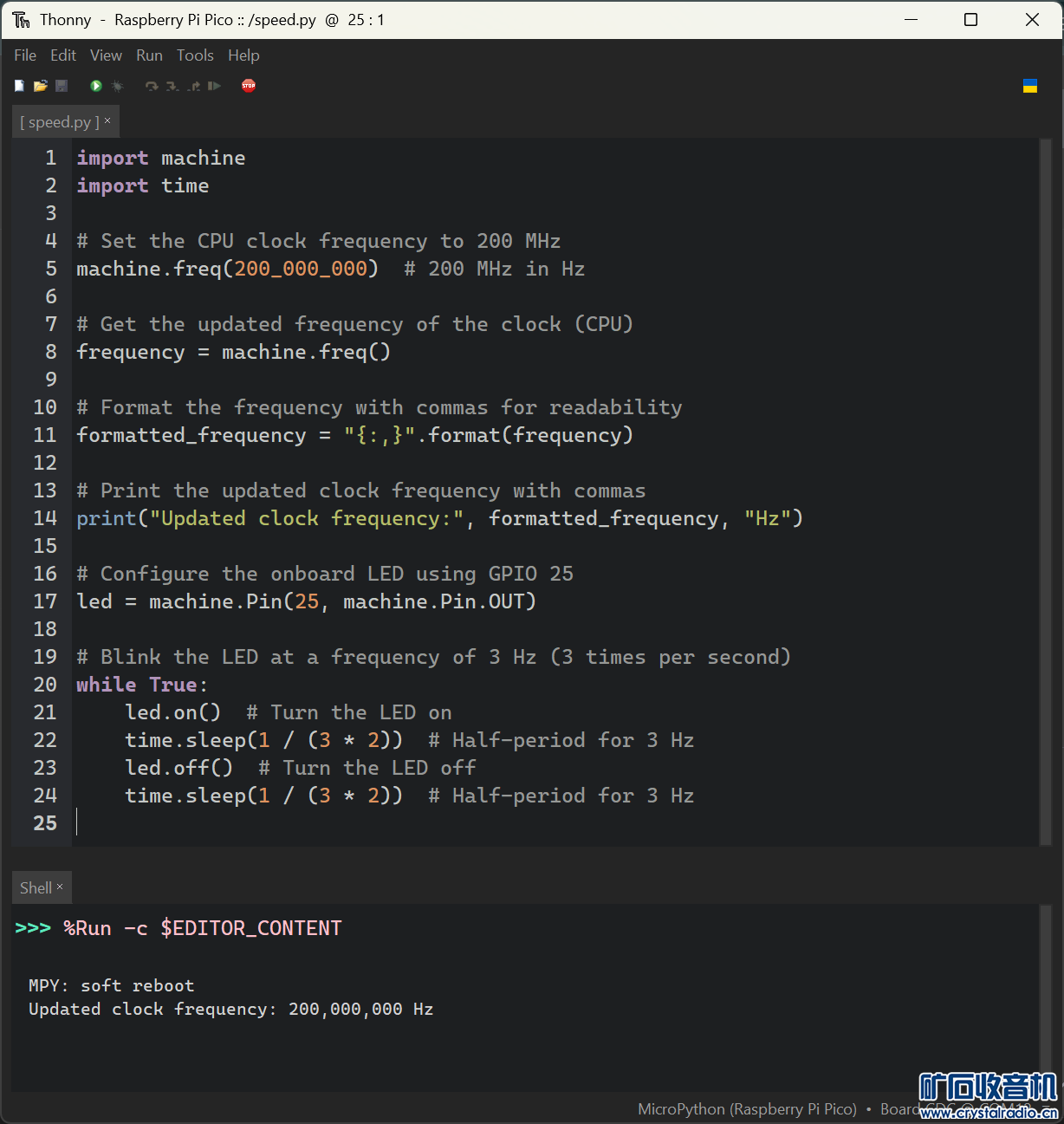Open MicroPython (Raspberry Pi Pico) interpreter selector
The image size is (1064, 1124).
747,1109
